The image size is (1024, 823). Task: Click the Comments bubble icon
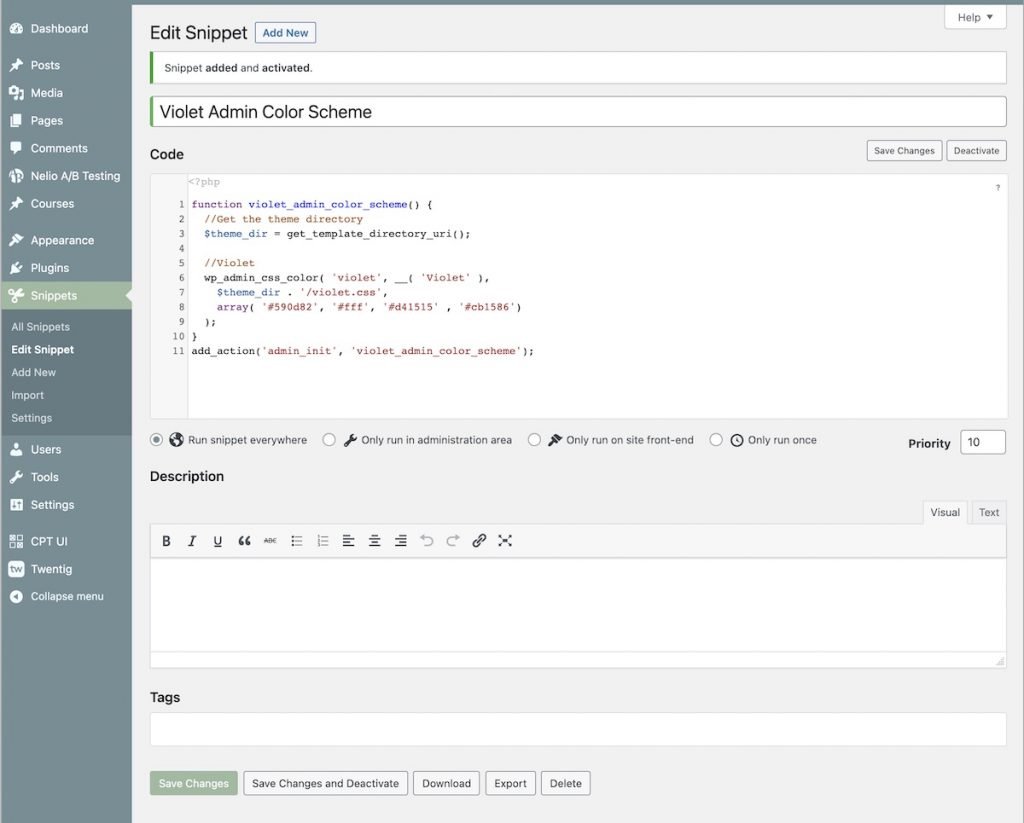16,148
